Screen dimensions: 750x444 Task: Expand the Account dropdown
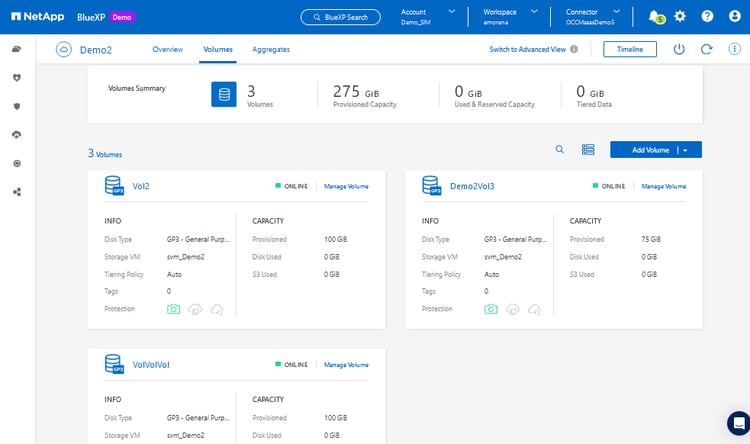click(x=452, y=12)
